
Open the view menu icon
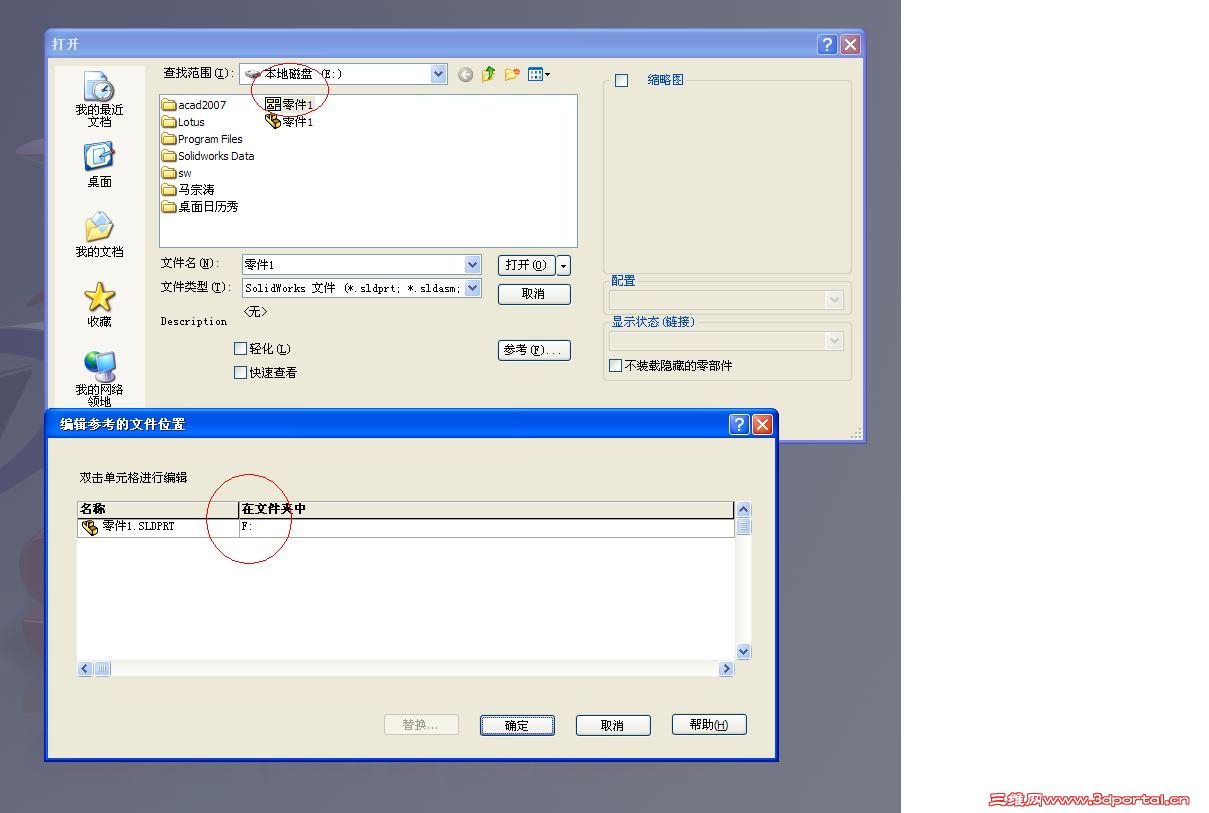(539, 74)
